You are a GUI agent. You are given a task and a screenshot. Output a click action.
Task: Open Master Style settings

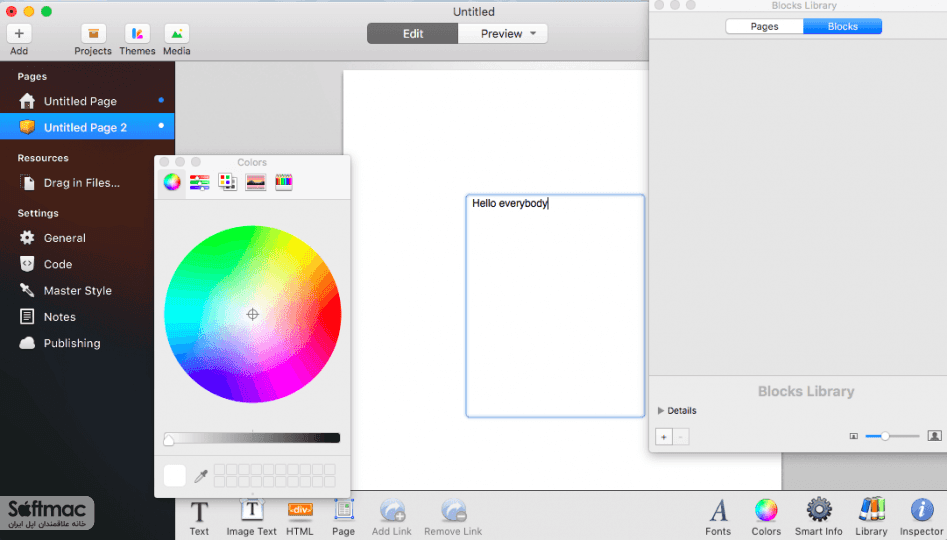click(77, 291)
